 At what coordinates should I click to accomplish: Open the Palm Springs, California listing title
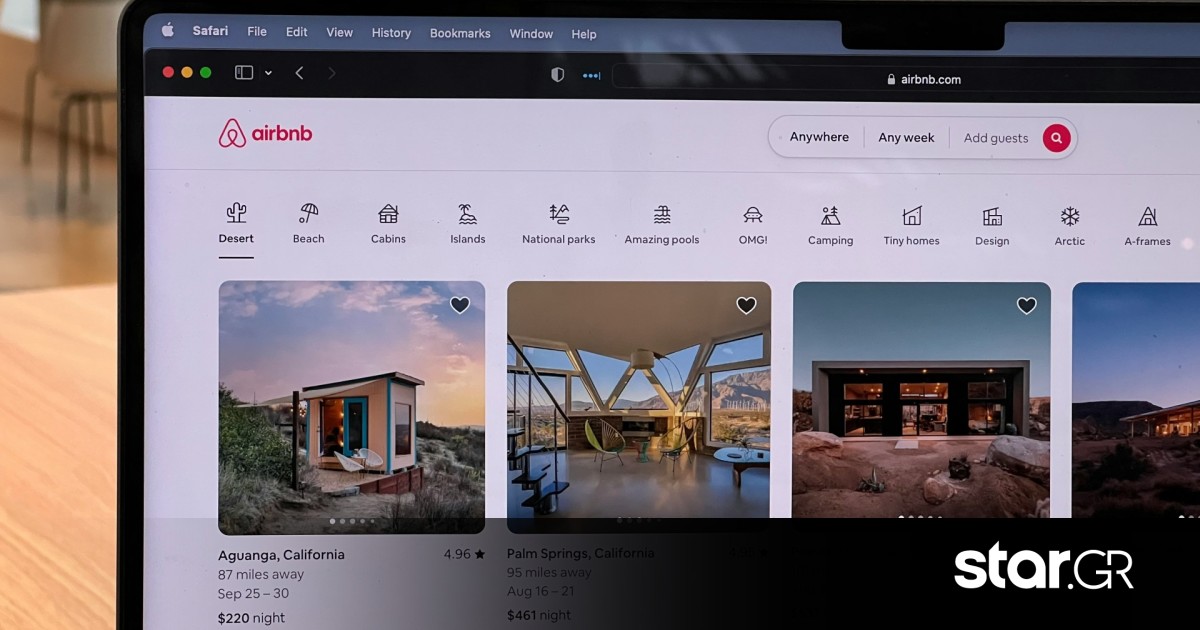pos(581,553)
